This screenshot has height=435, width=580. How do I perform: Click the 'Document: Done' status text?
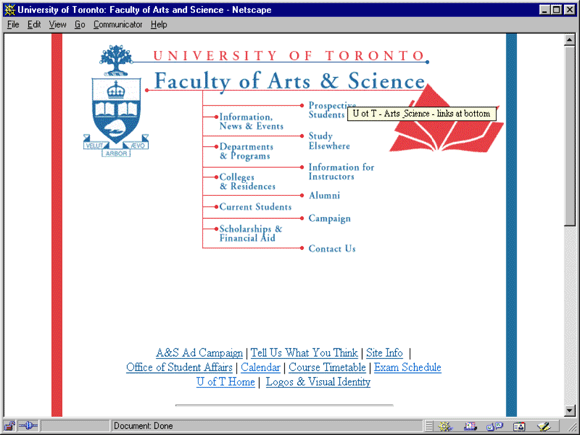[x=143, y=426]
